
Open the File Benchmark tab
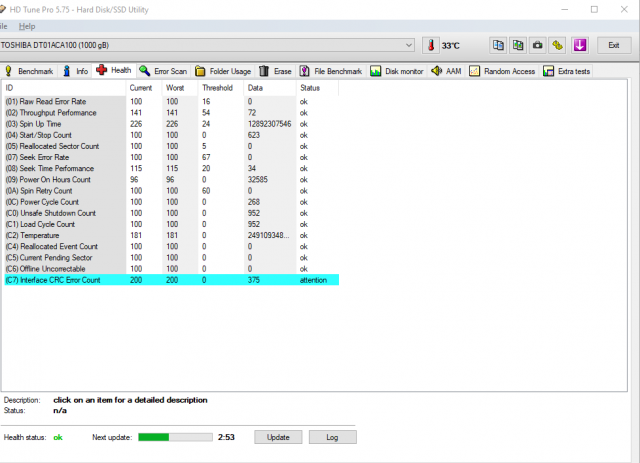tap(331, 71)
